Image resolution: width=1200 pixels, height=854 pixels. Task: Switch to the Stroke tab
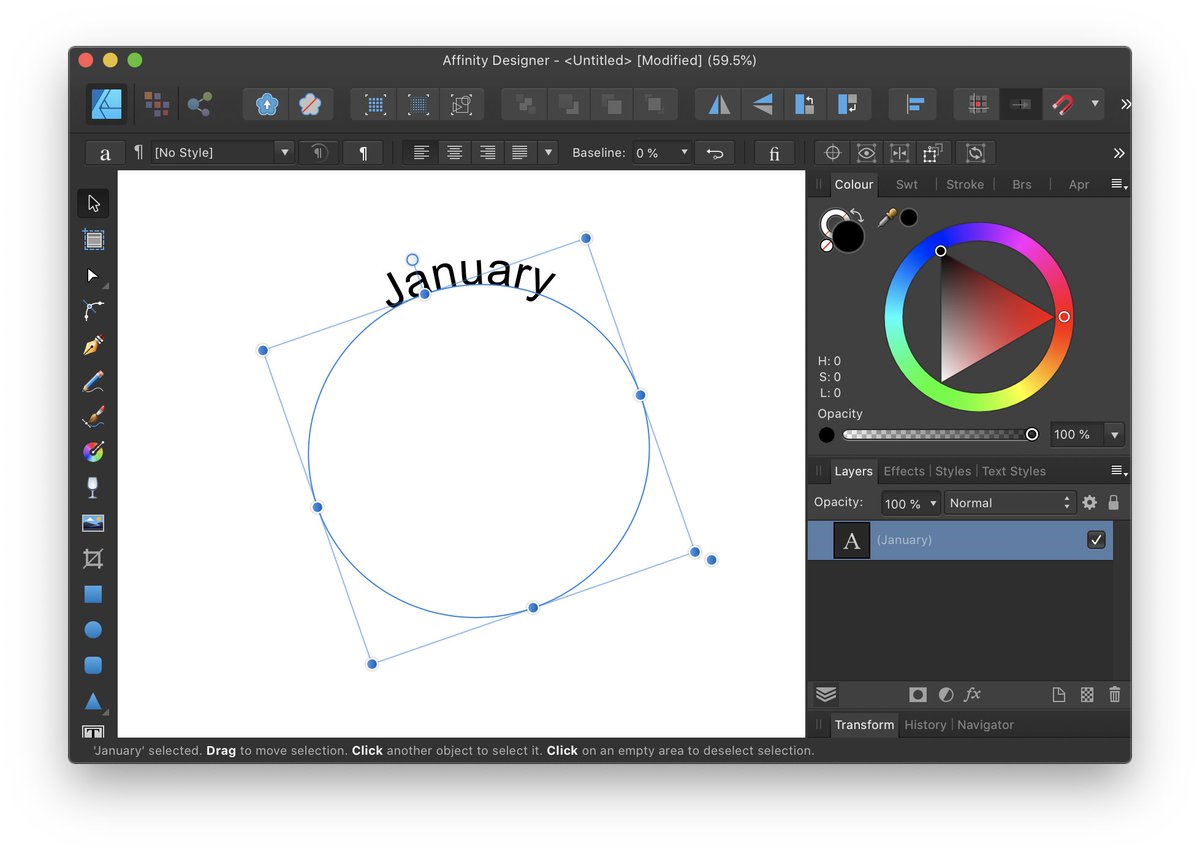pyautogui.click(x=965, y=184)
